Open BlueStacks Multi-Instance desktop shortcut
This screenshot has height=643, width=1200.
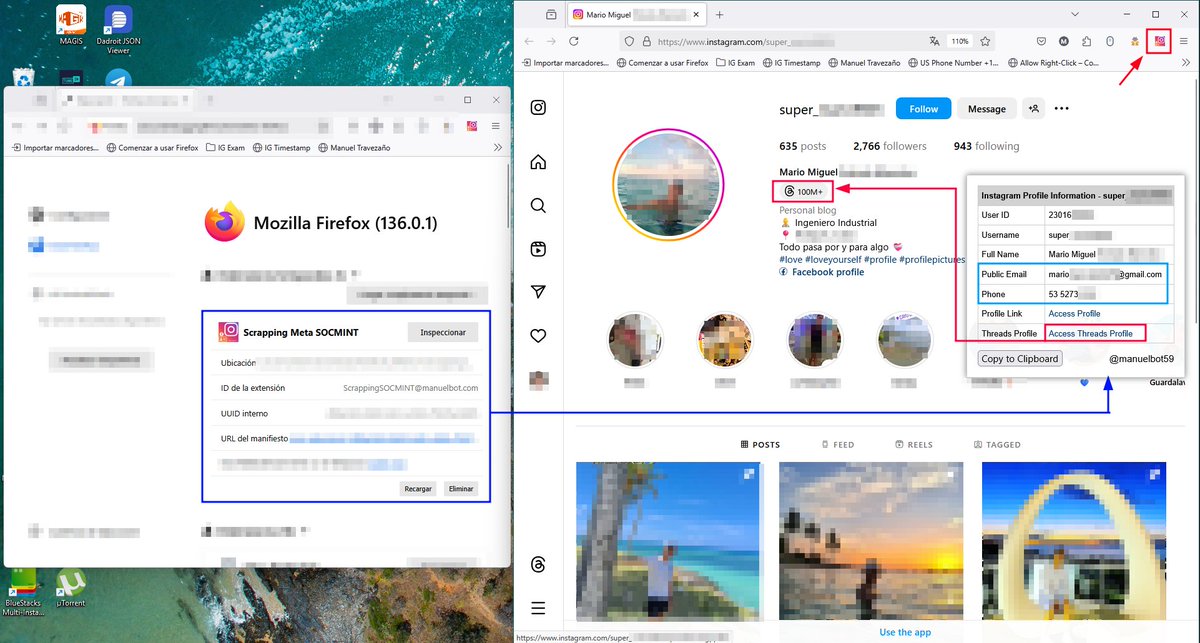point(22,590)
